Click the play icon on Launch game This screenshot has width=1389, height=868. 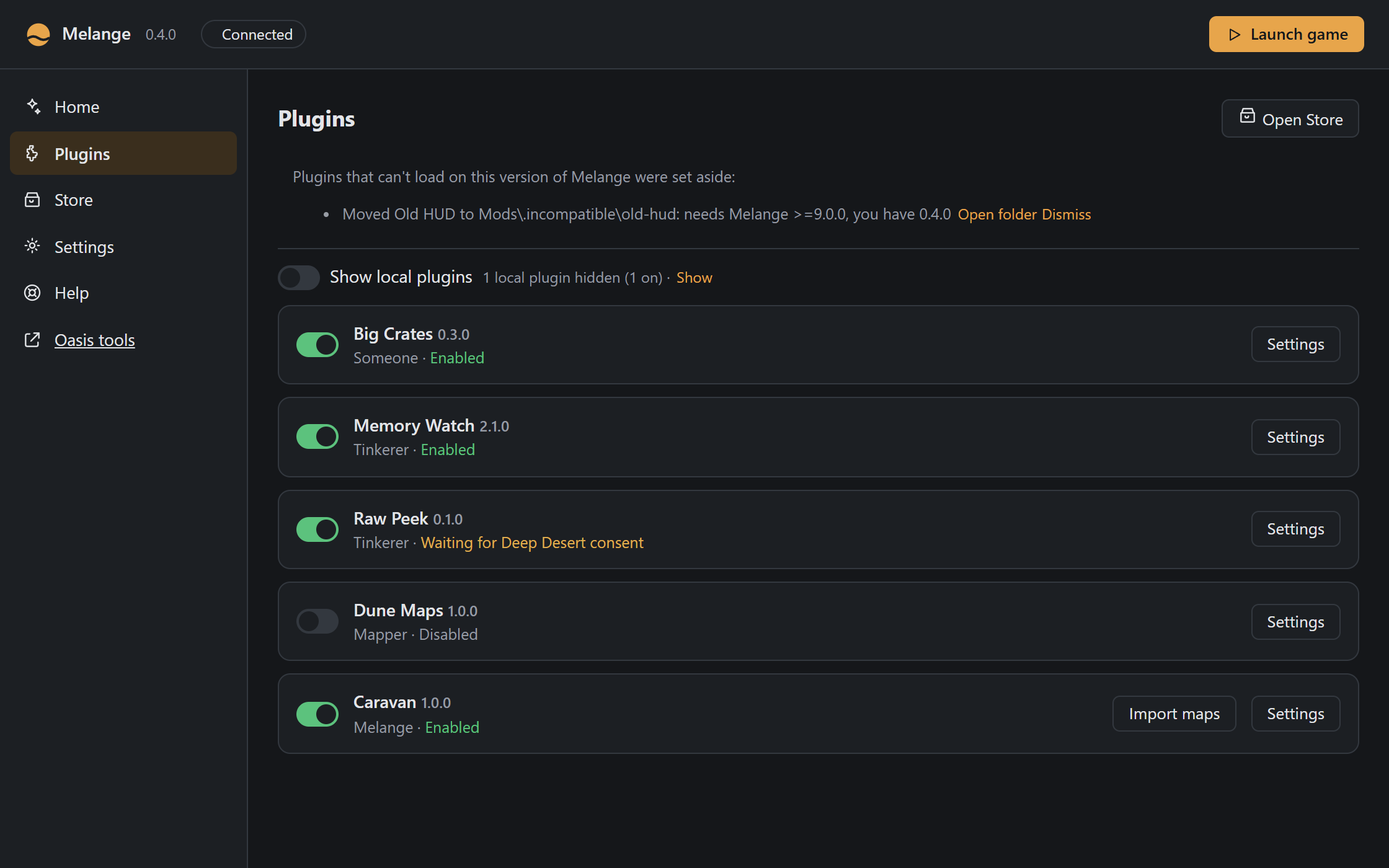pos(1234,34)
